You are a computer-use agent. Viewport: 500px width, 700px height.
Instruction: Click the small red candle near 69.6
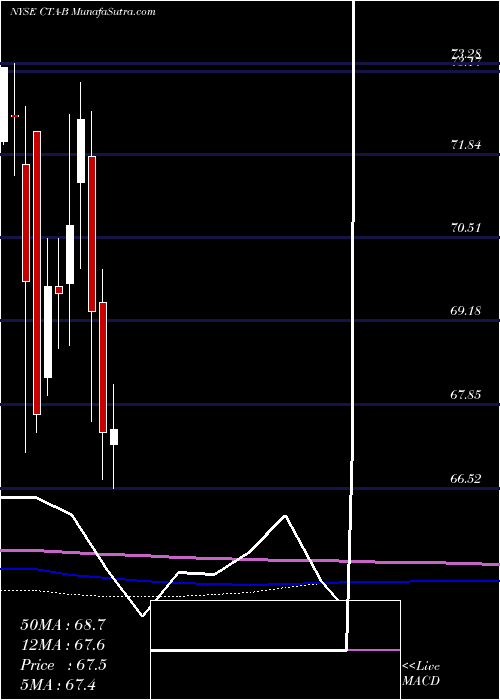pyautogui.click(x=59, y=290)
